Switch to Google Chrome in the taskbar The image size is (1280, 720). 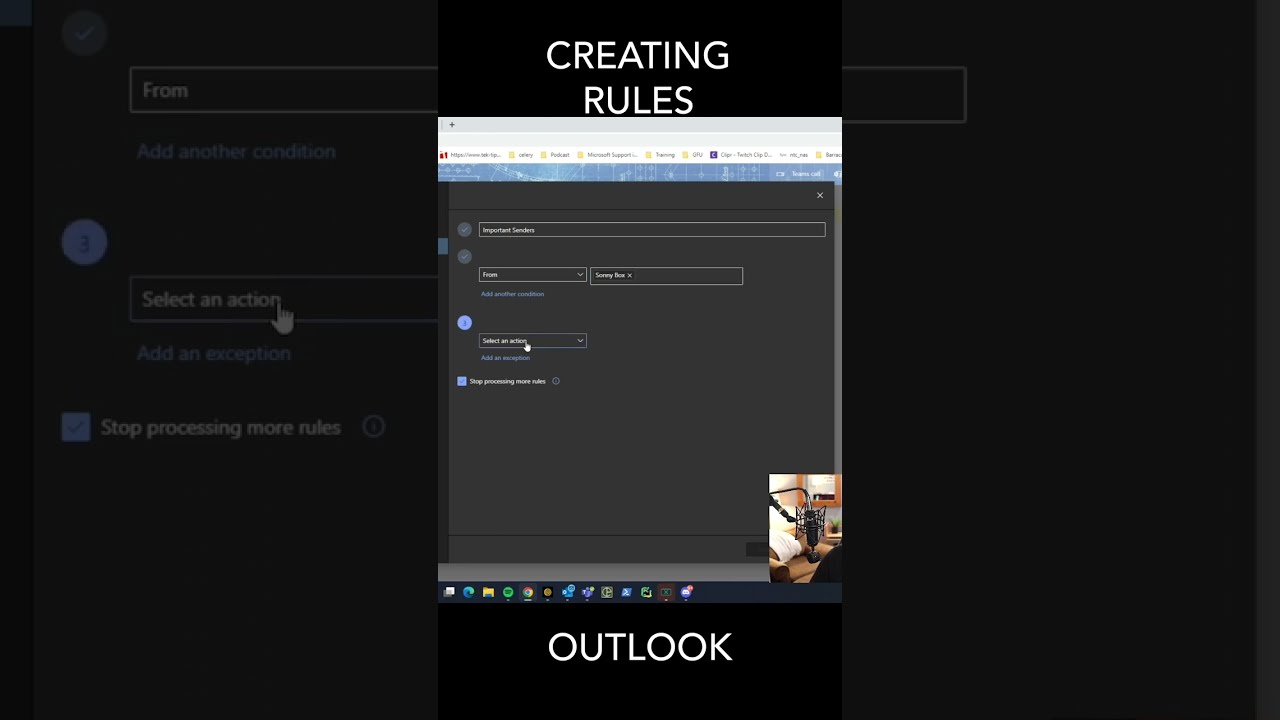coord(528,592)
